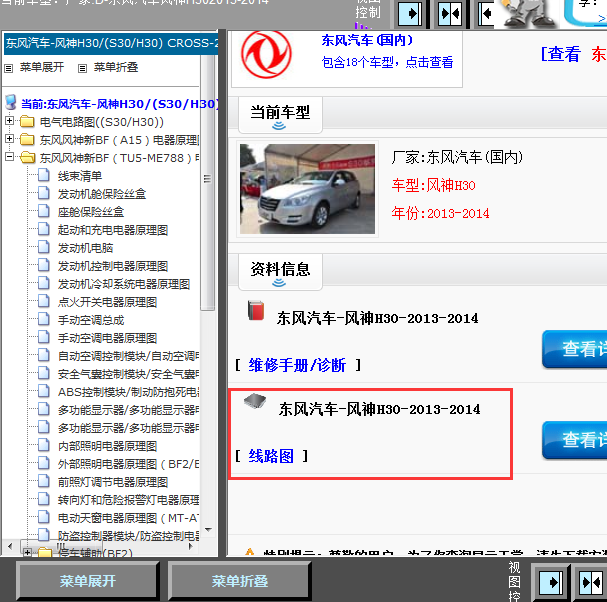Click 查看详 button beside 线路图

pyautogui.click(x=574, y=440)
